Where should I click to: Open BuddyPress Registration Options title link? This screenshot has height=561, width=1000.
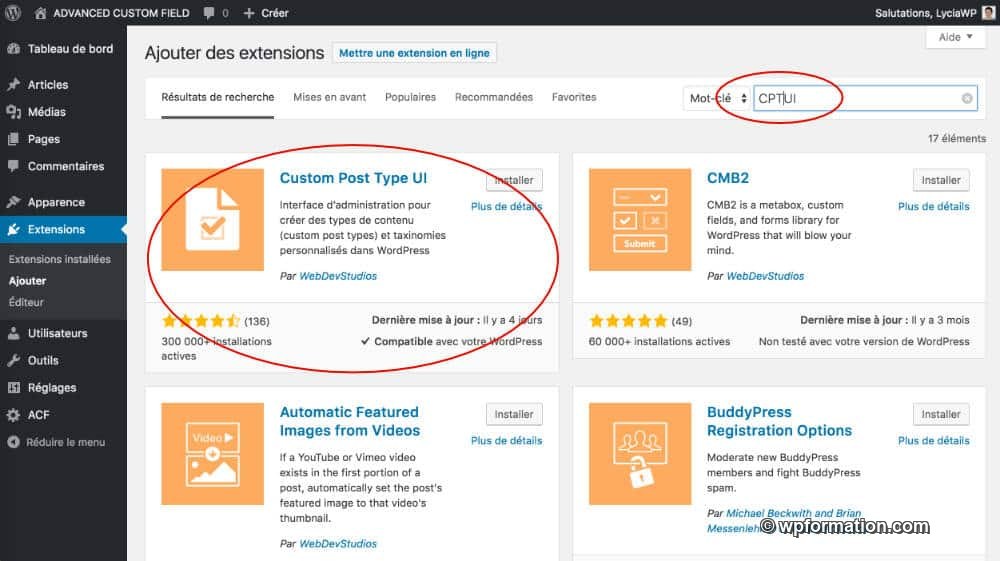click(779, 421)
